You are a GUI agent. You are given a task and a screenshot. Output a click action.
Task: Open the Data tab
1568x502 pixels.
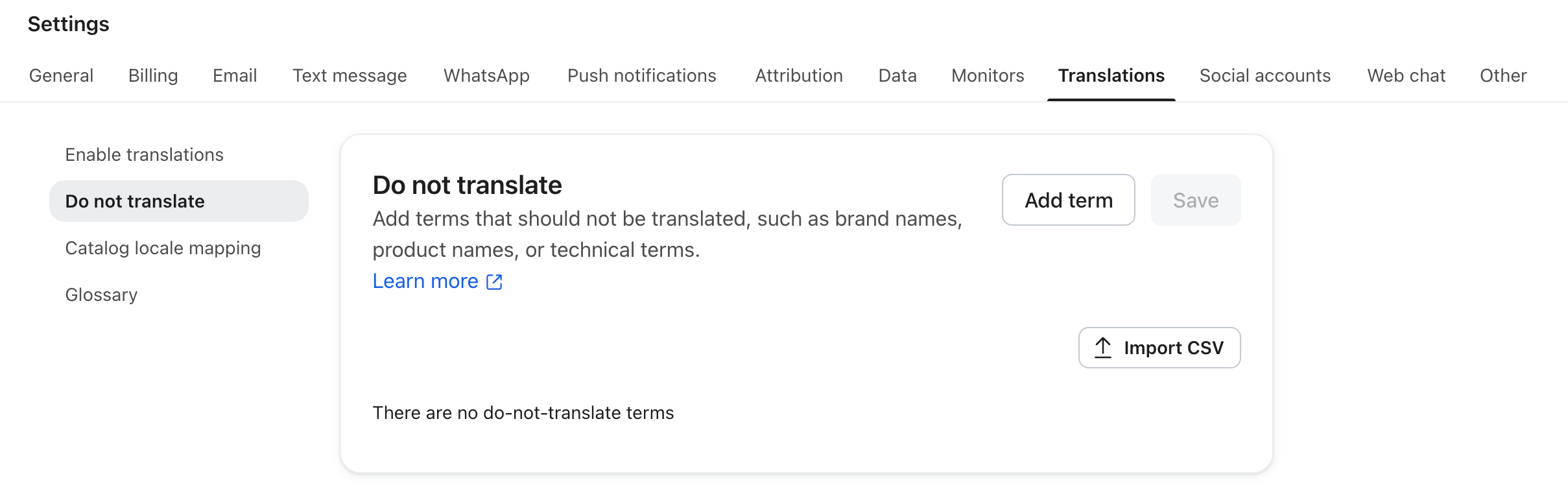click(897, 75)
